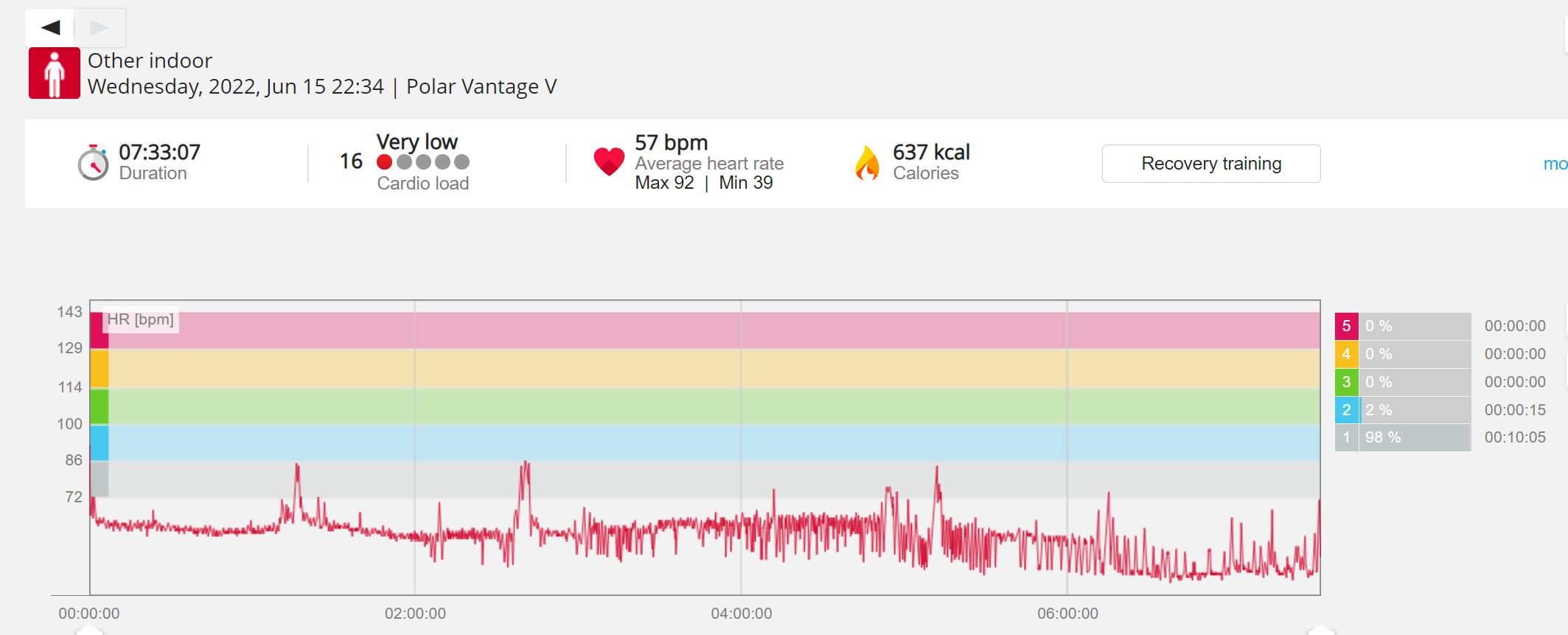This screenshot has height=635, width=1568.
Task: Click the zone 1 98 % bar
Action: click(x=1415, y=437)
